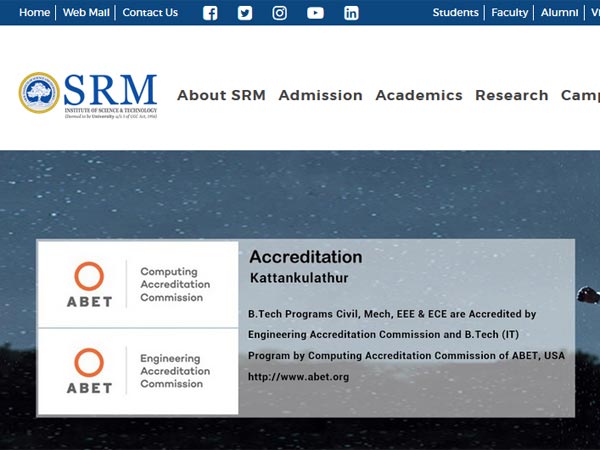Click the SRM Institute logo
Image resolution: width=600 pixels, height=450 pixels.
click(x=88, y=95)
